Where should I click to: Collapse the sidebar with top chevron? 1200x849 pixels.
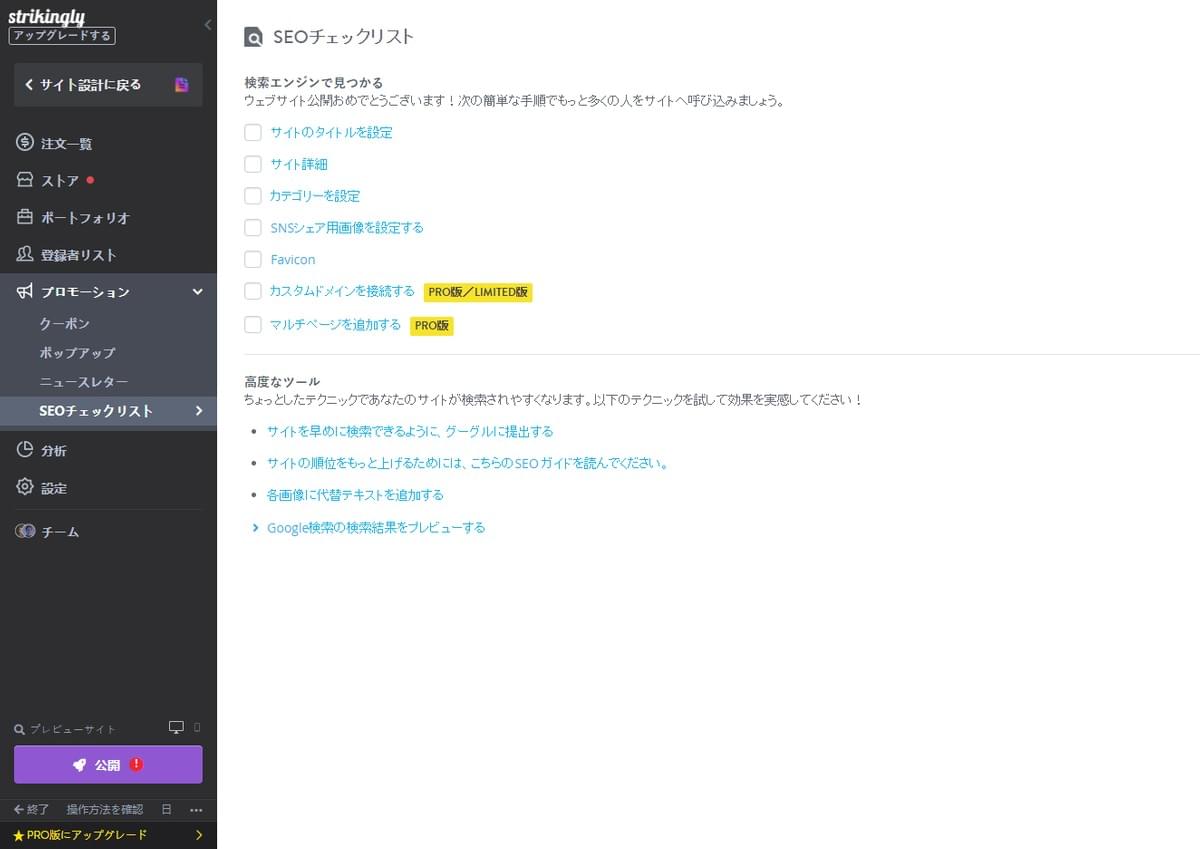(x=208, y=25)
